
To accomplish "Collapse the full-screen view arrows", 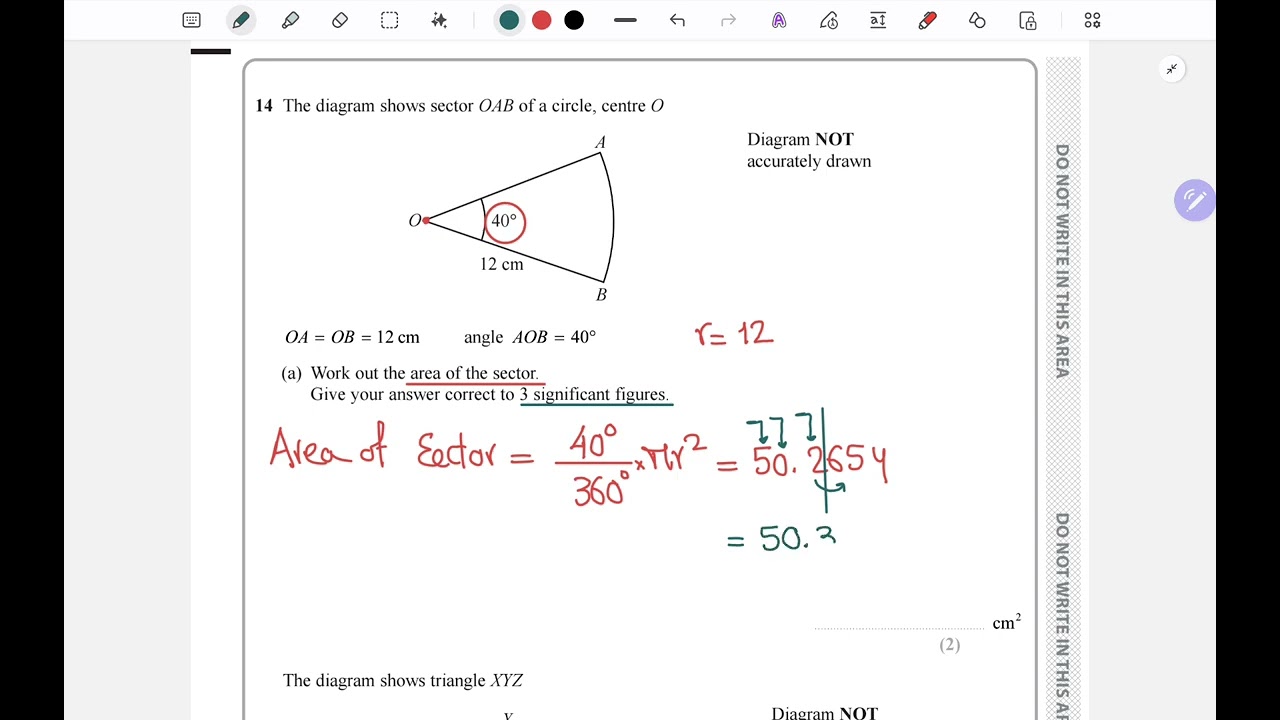I will pos(1172,69).
